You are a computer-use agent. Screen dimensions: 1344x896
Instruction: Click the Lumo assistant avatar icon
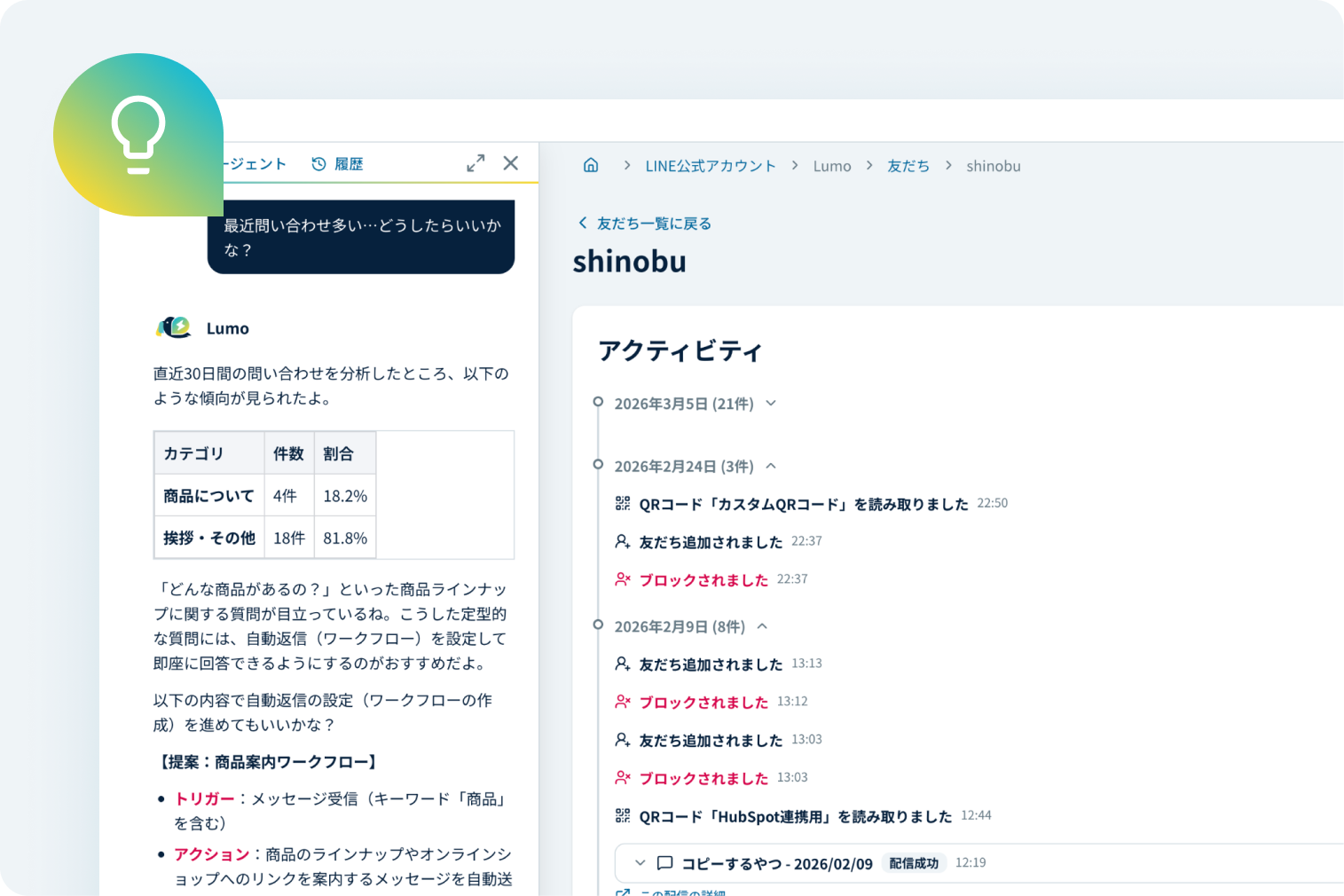click(174, 327)
